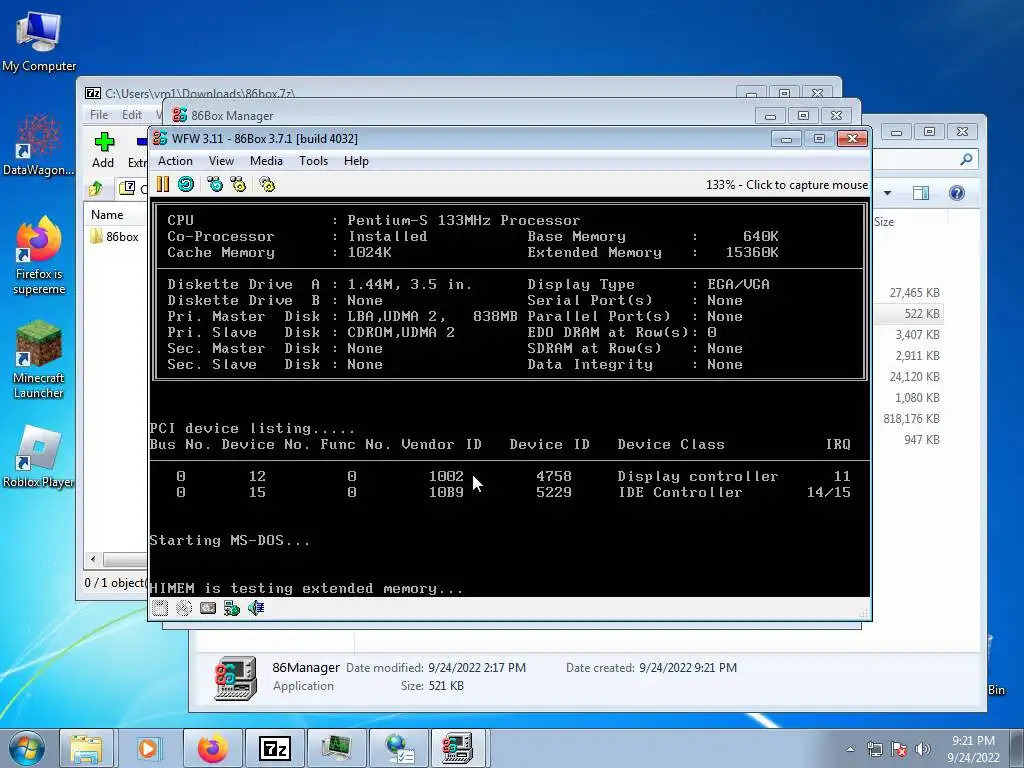The height and width of the screenshot is (768, 1024).
Task: Click the sound speaker icon in 86Box status bar
Action: click(x=256, y=609)
